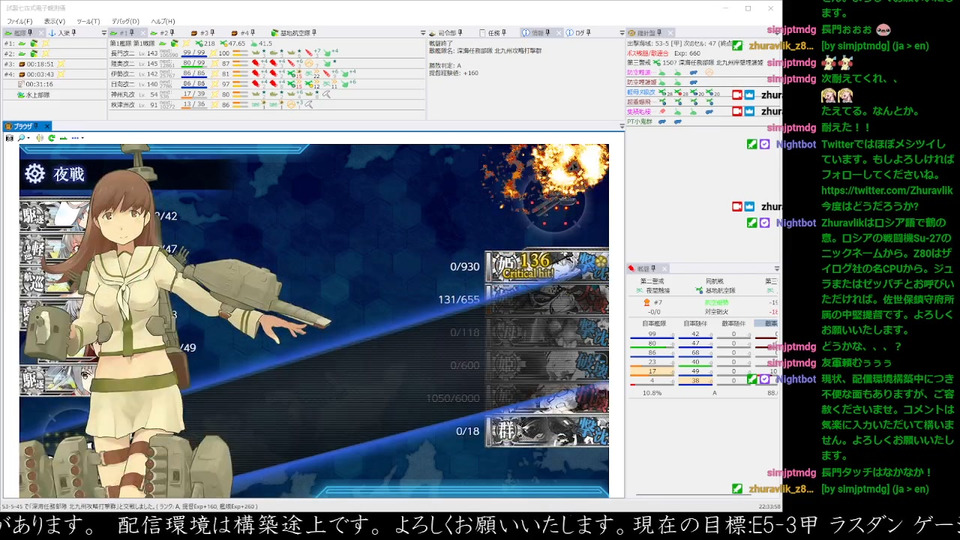Click the 131/655 enemy ship banner
This screenshot has width=960, height=540.
pyautogui.click(x=546, y=299)
